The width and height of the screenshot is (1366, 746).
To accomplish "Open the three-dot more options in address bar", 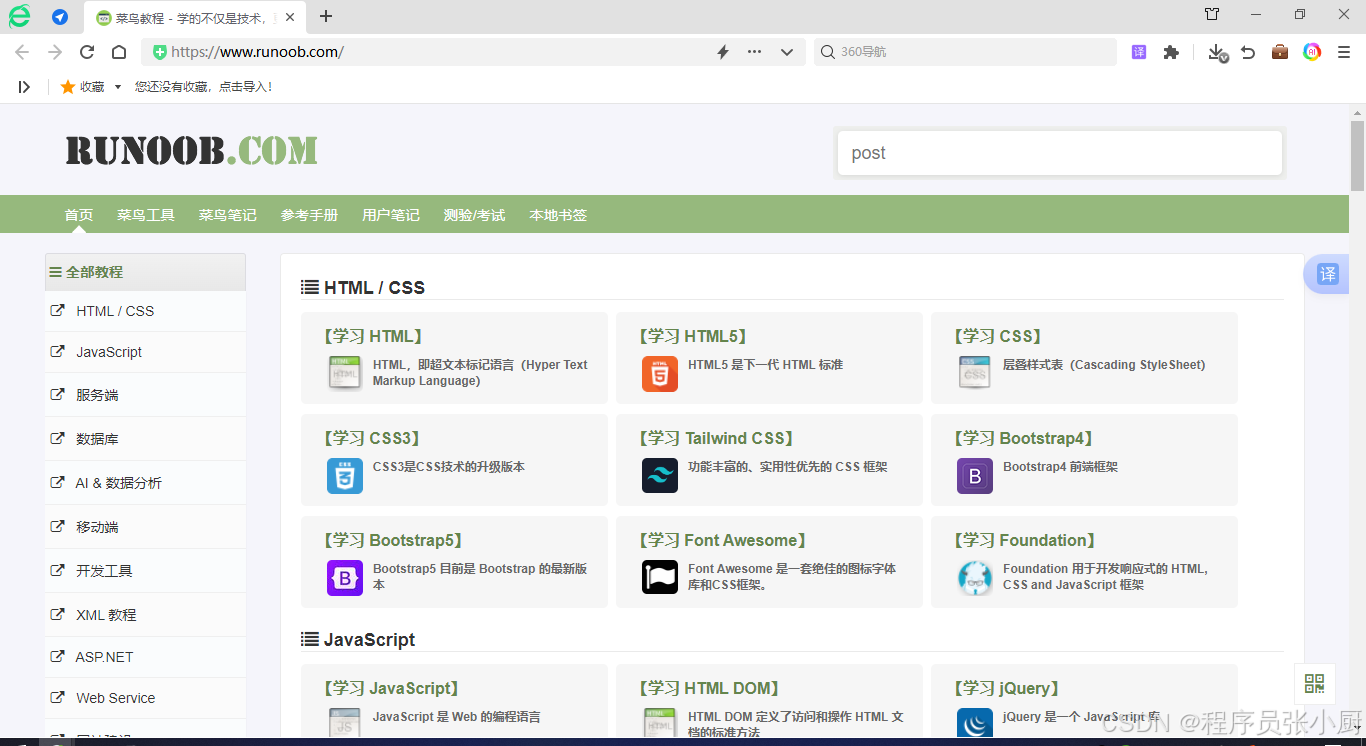I will [755, 52].
